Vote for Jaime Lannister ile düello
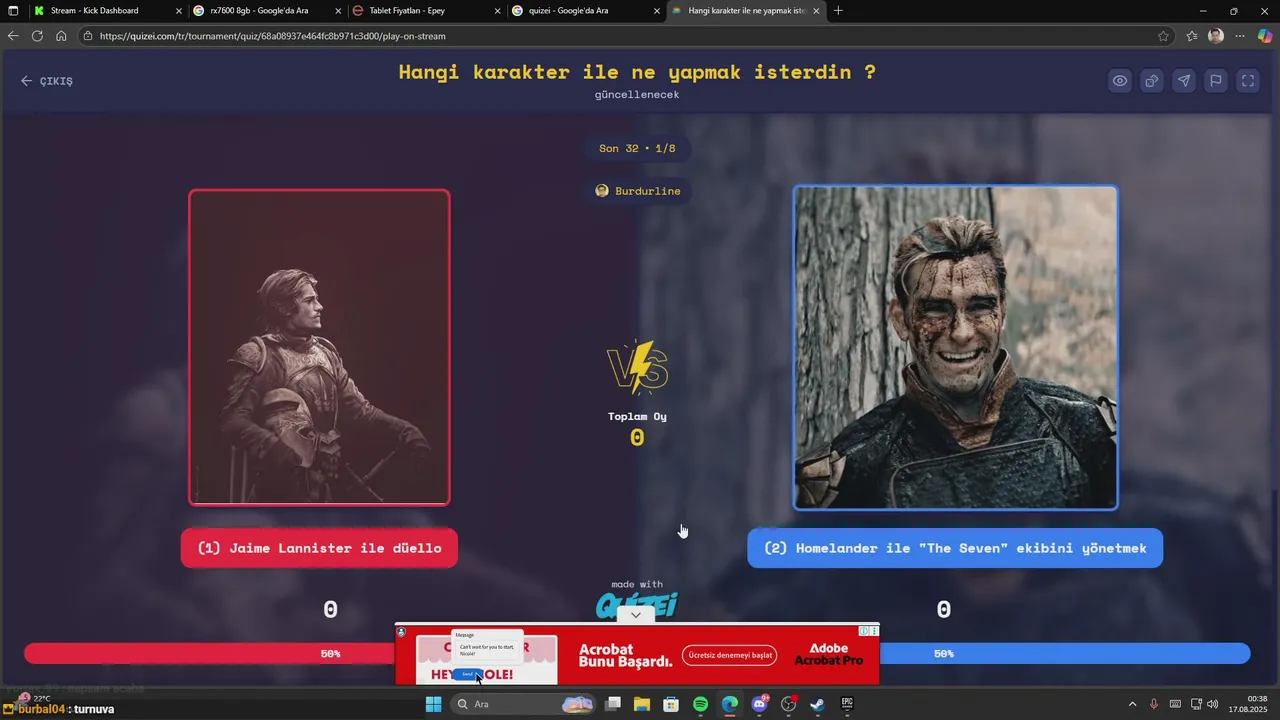This screenshot has width=1280, height=720. 319,548
